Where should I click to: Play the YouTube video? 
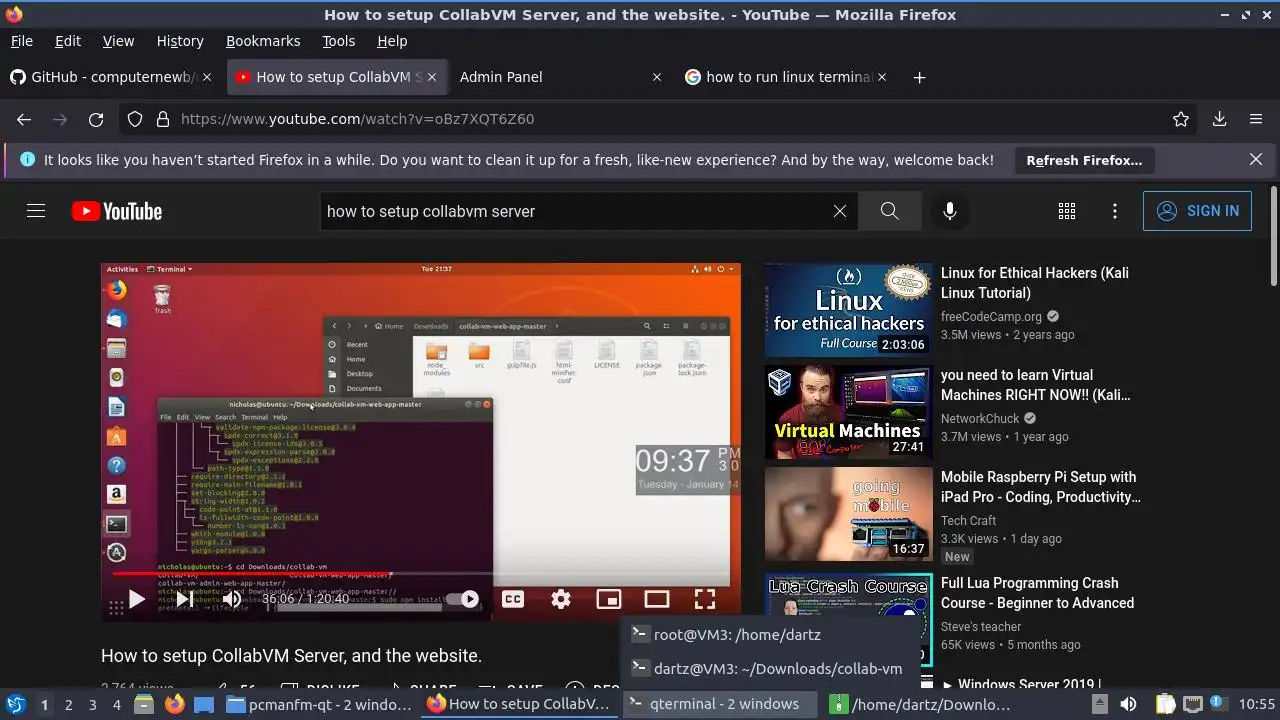(137, 599)
